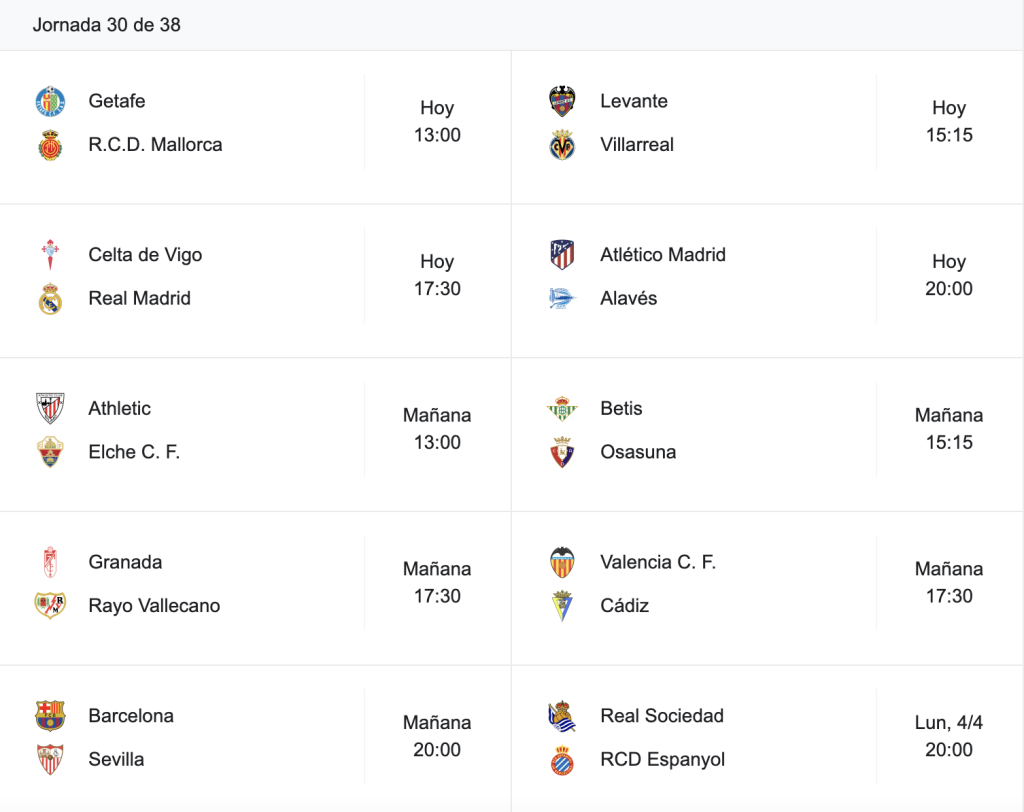The height and width of the screenshot is (812, 1024).
Task: Click the RCD Espanyol badge
Action: tap(562, 760)
